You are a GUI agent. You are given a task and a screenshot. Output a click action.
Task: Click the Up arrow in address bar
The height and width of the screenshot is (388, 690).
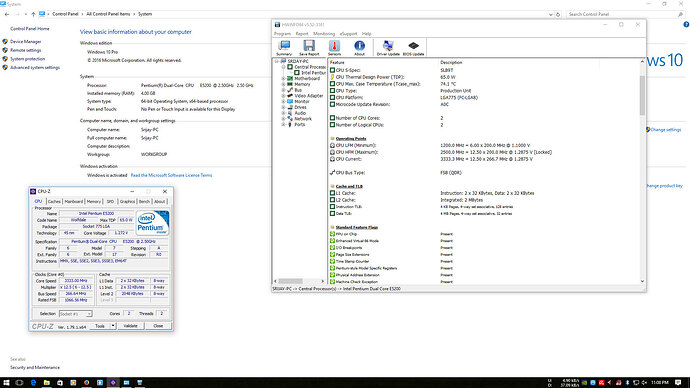33,14
